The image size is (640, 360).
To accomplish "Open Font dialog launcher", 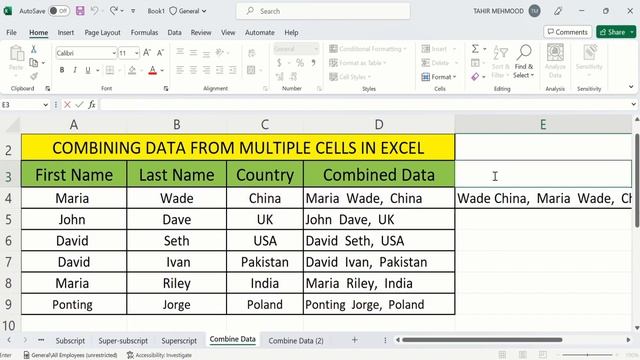I will click(x=166, y=89).
